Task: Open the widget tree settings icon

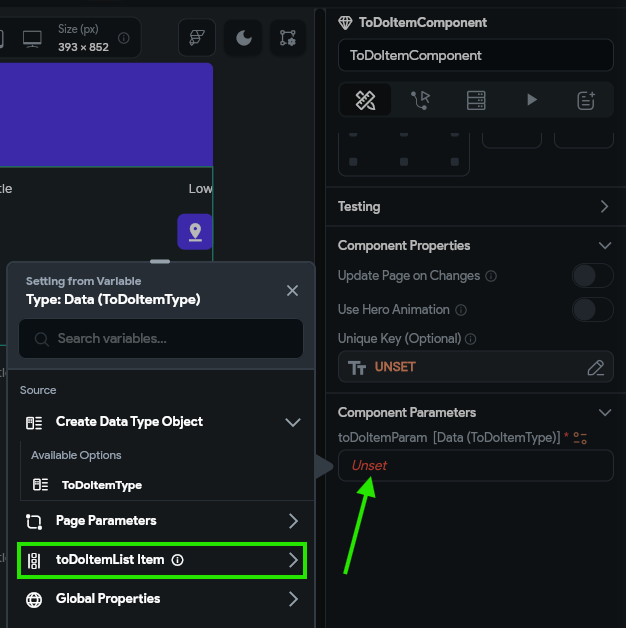Action: (x=288, y=38)
